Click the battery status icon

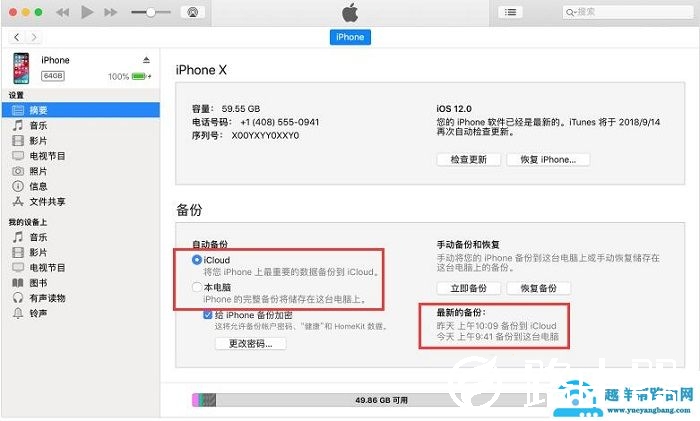point(141,76)
